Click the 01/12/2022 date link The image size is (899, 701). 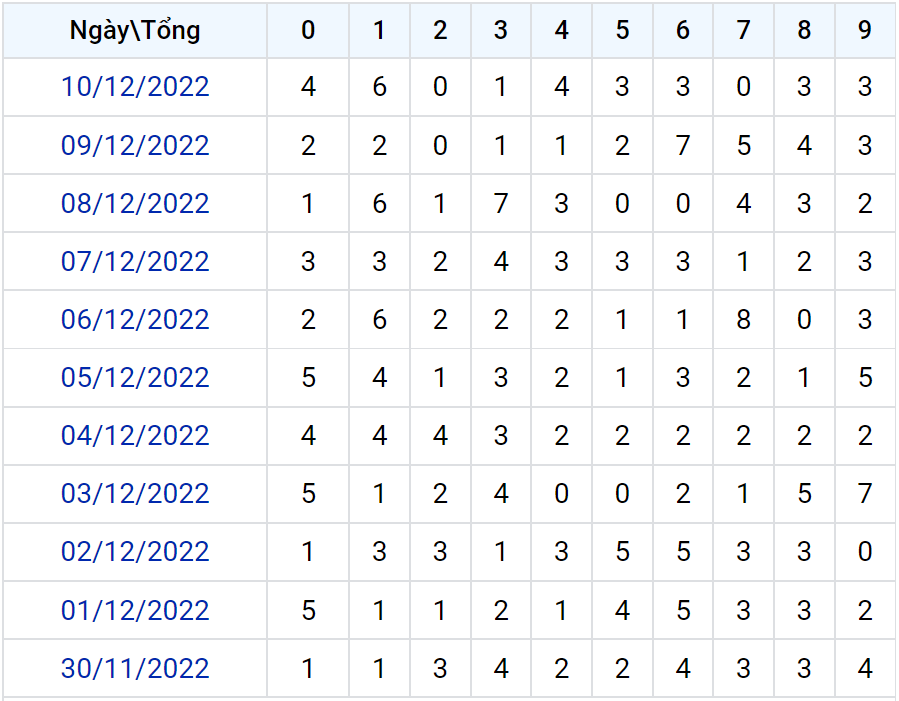tap(135, 611)
